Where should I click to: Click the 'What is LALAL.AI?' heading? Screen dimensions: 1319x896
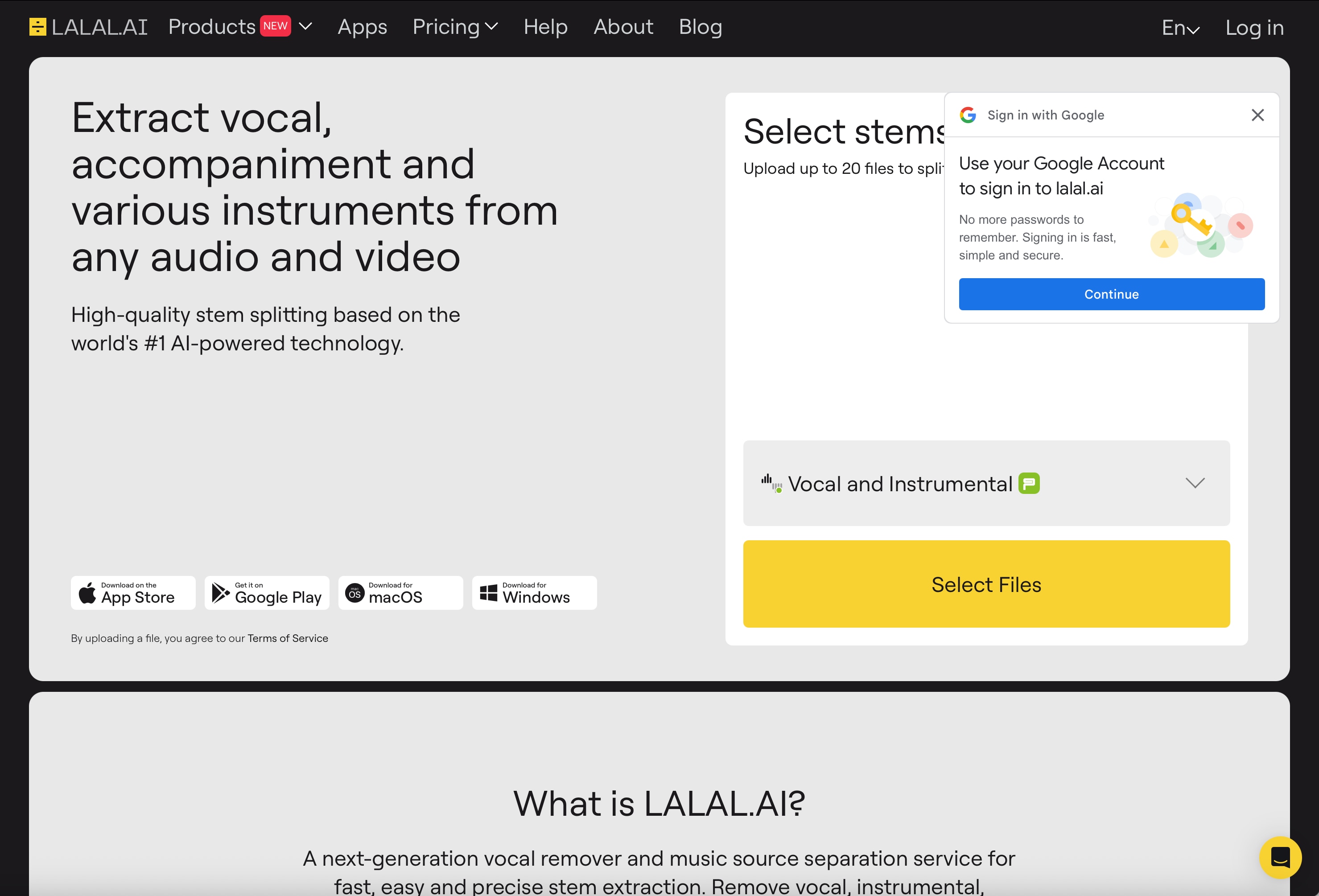(659, 804)
